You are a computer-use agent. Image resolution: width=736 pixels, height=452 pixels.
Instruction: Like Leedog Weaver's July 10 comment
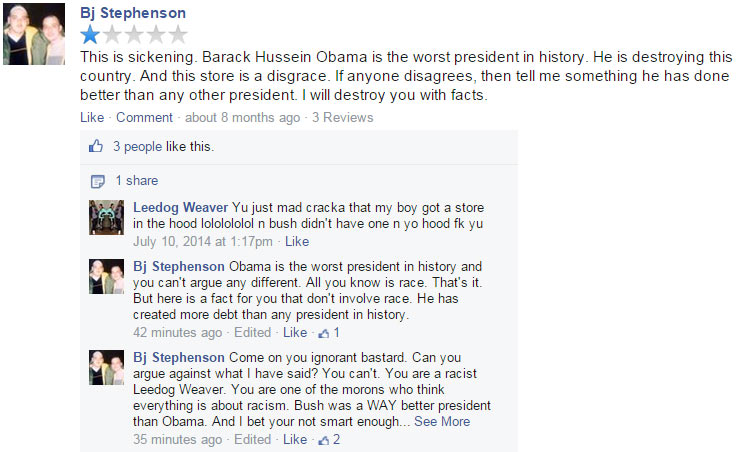click(x=297, y=241)
